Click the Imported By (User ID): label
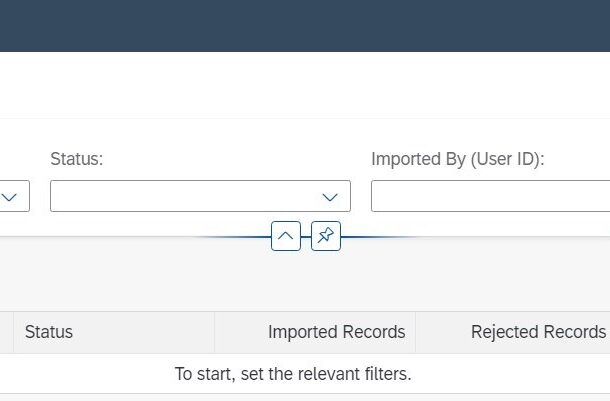This screenshot has height=401, width=610. coord(458,159)
